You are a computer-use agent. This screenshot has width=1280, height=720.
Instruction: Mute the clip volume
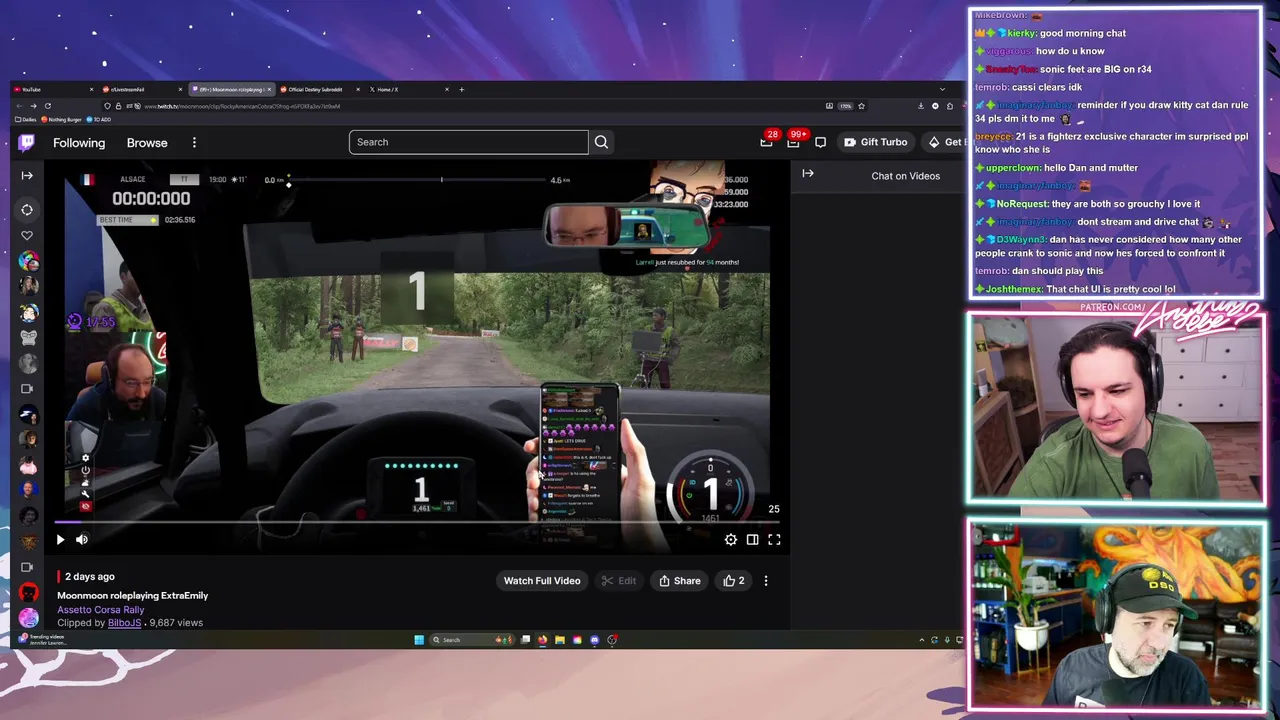(82, 540)
